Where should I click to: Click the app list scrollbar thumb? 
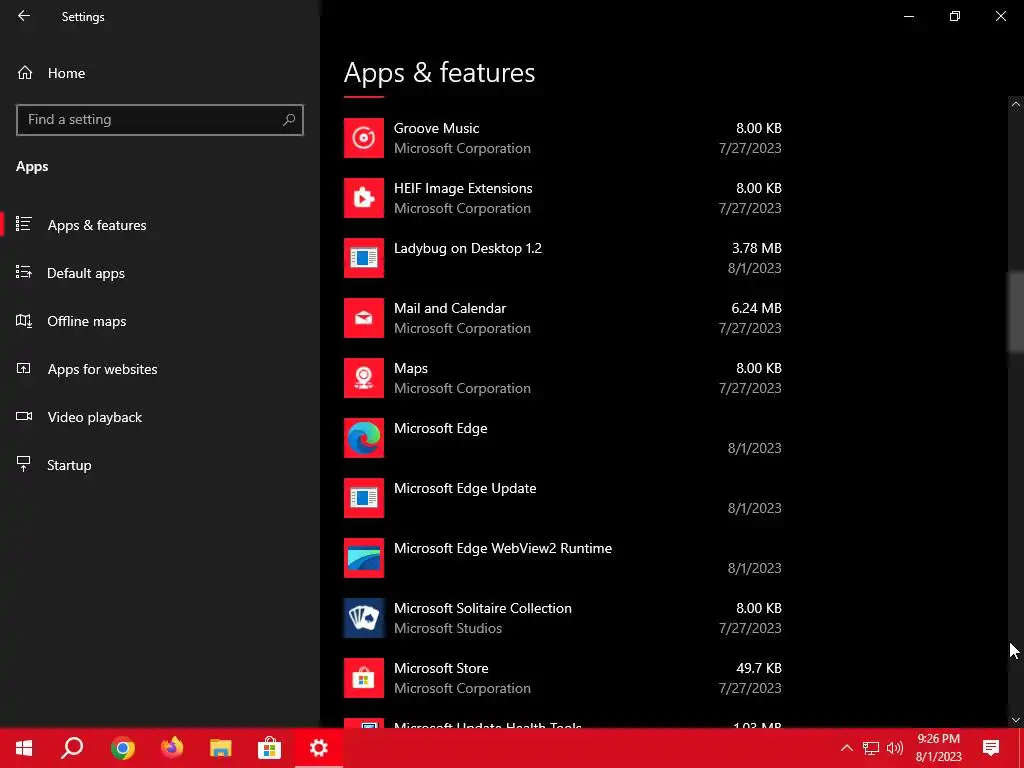[1016, 312]
